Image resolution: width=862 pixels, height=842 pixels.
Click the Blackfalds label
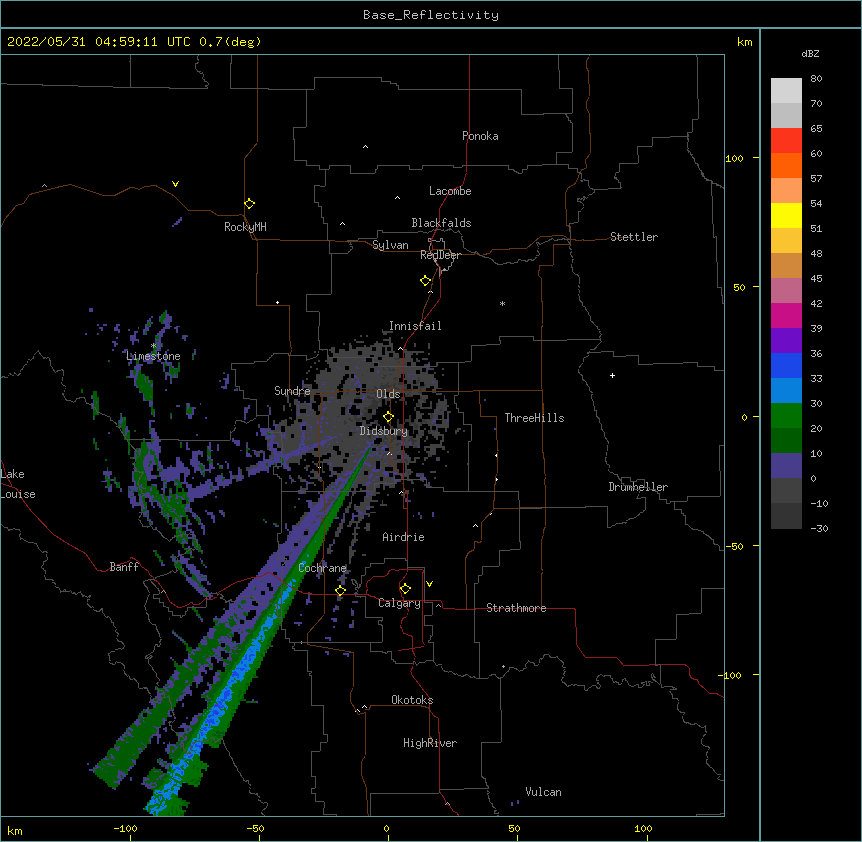point(441,223)
